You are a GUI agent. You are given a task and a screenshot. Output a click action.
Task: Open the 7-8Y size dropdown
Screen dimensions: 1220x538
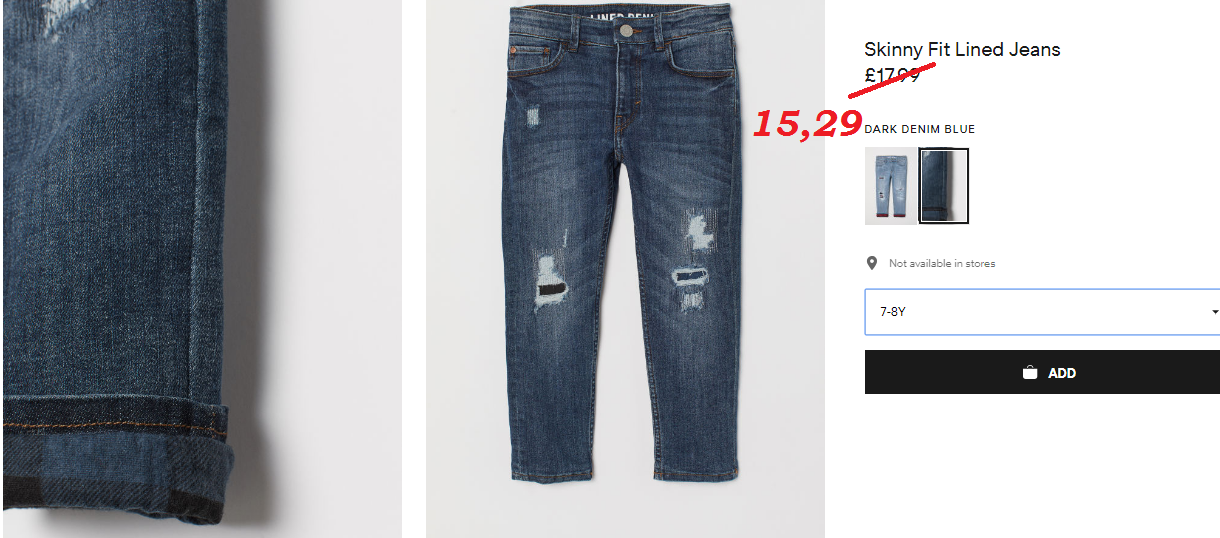[x=1042, y=312]
